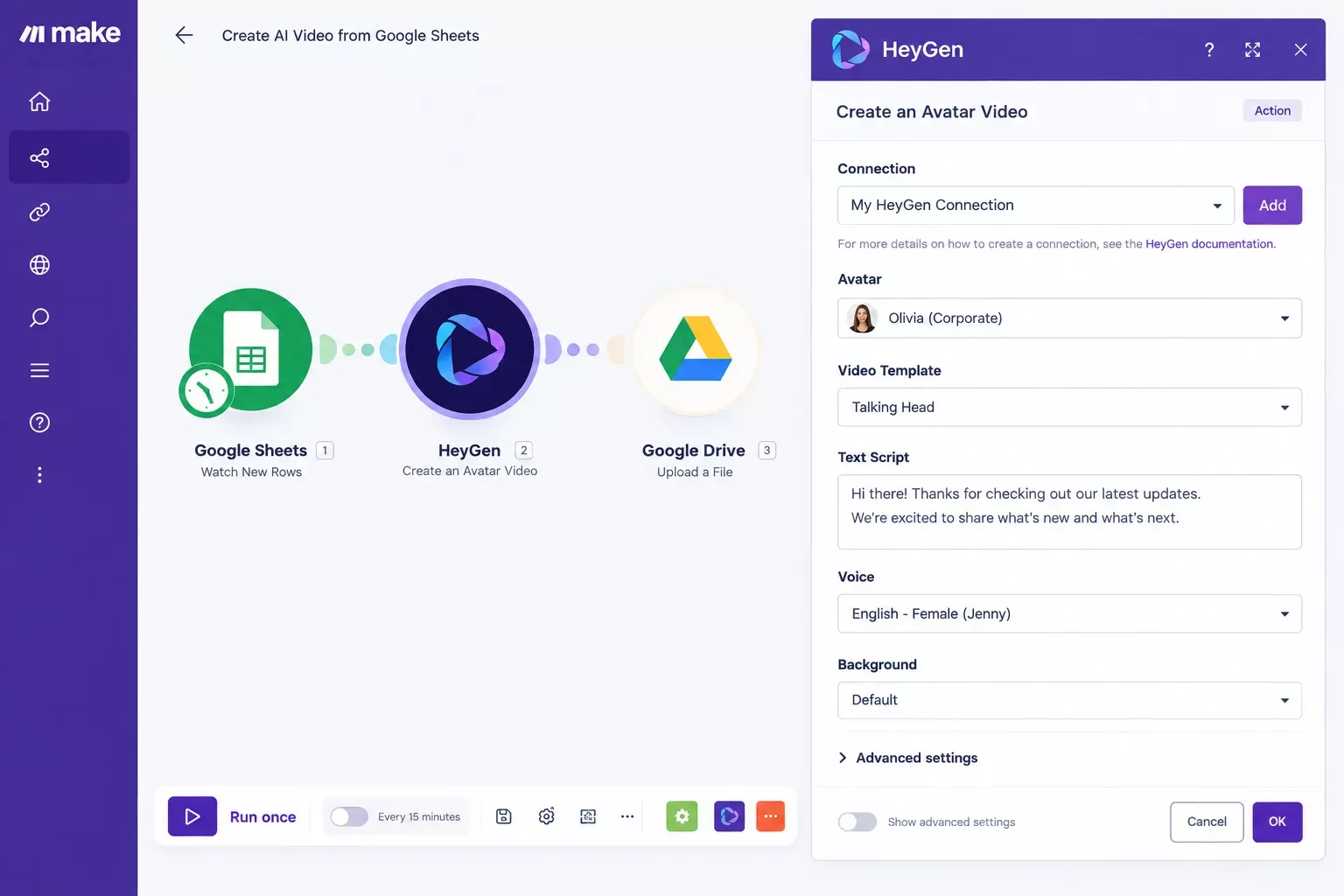The width and height of the screenshot is (1344, 896).
Task: Click the auto-align icon in toolbar
Action: click(588, 816)
